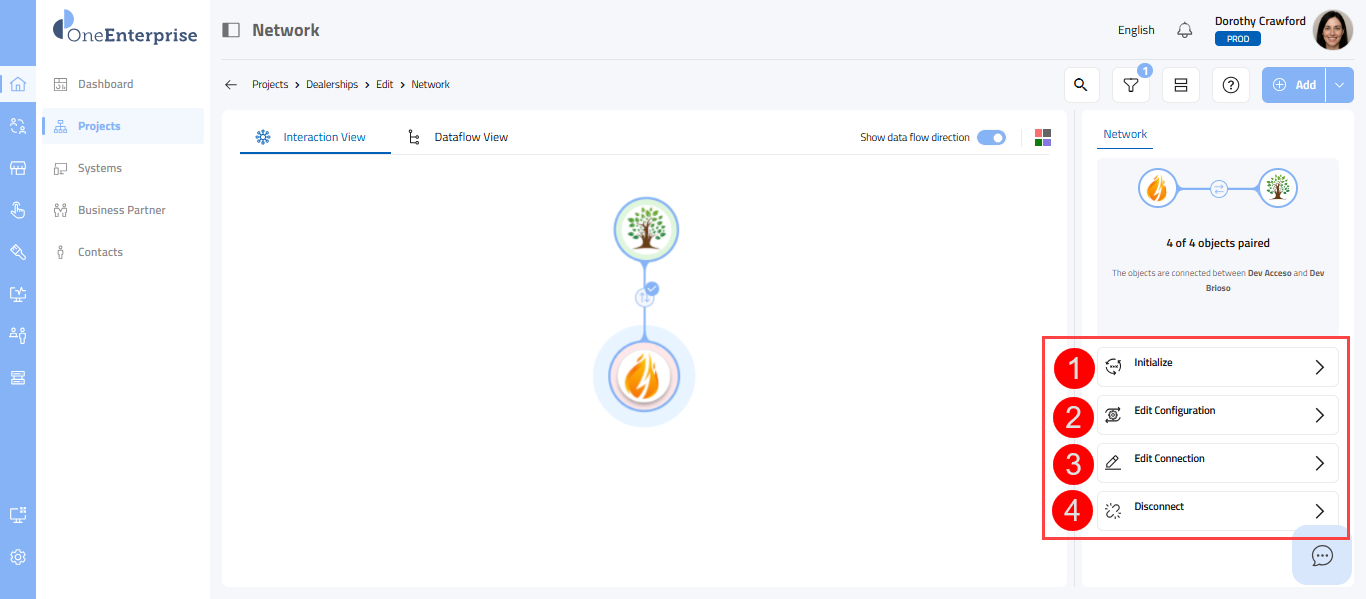Click the Disconnect button

tap(1217, 511)
